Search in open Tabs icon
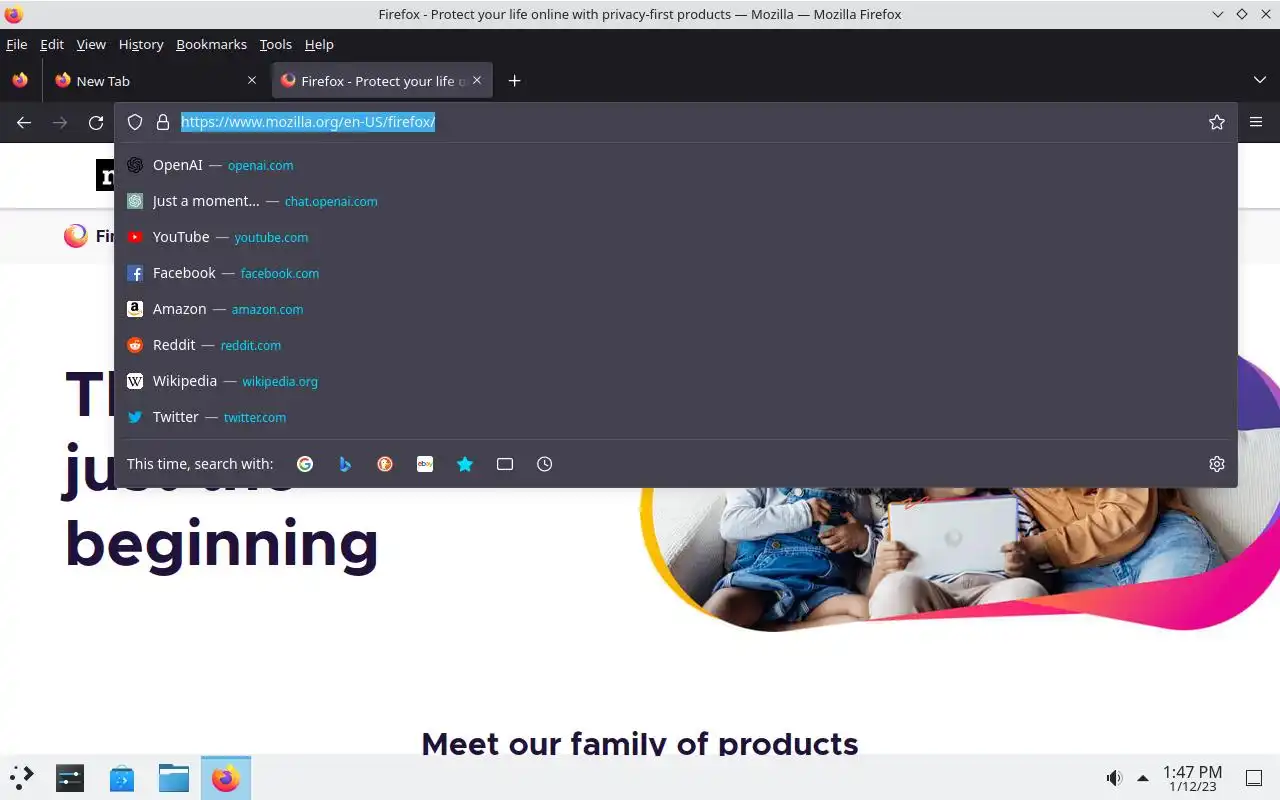The height and width of the screenshot is (800, 1280). pos(505,464)
